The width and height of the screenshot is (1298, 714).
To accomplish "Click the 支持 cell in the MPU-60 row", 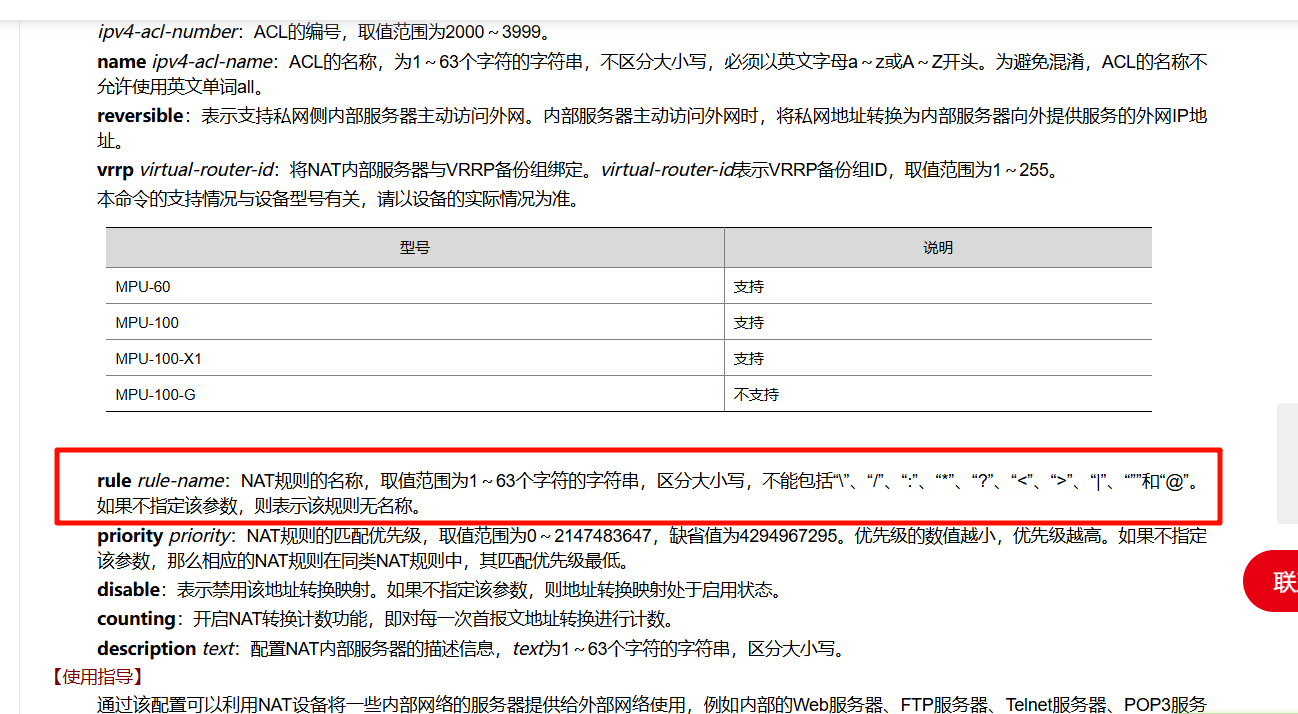I will pos(748,287).
